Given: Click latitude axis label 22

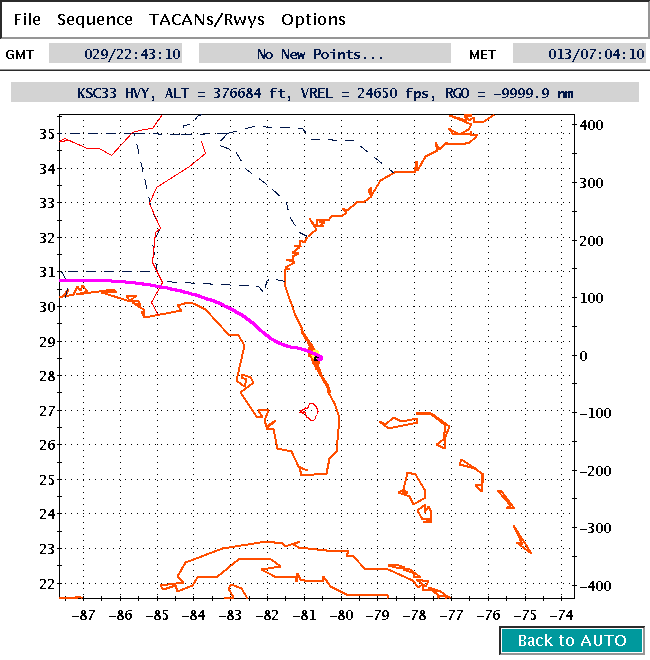Looking at the screenshot, I should coord(47,584).
